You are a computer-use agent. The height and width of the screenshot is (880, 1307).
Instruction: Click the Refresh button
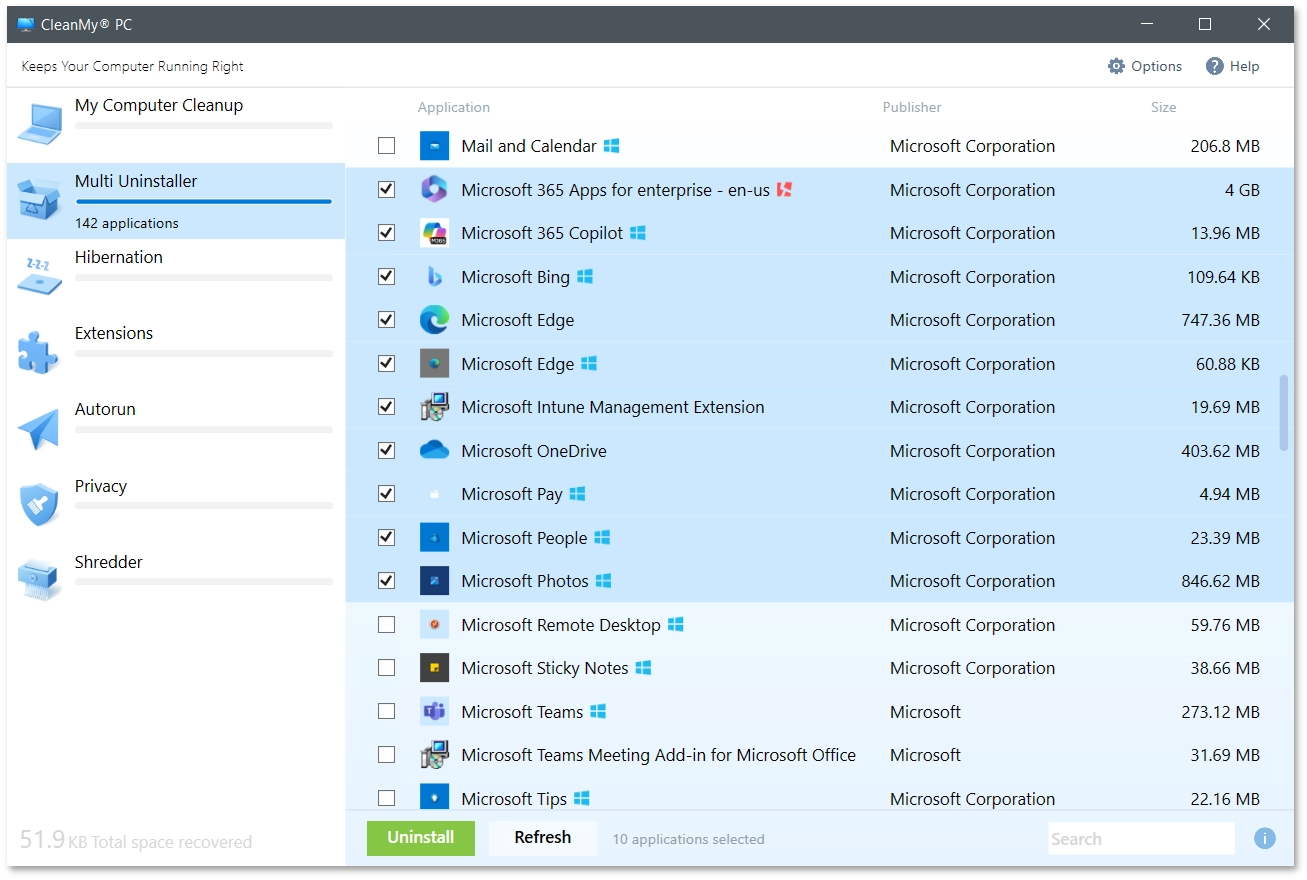pos(542,838)
